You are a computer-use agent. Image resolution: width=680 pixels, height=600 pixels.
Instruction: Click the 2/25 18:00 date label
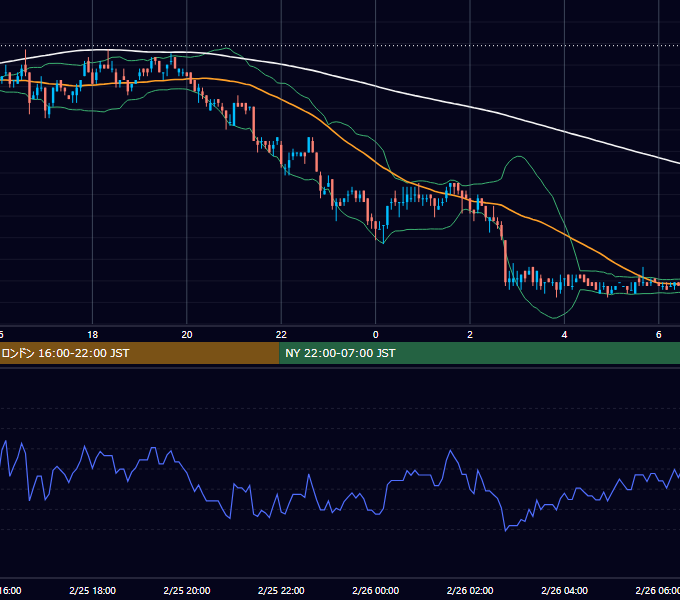92,590
